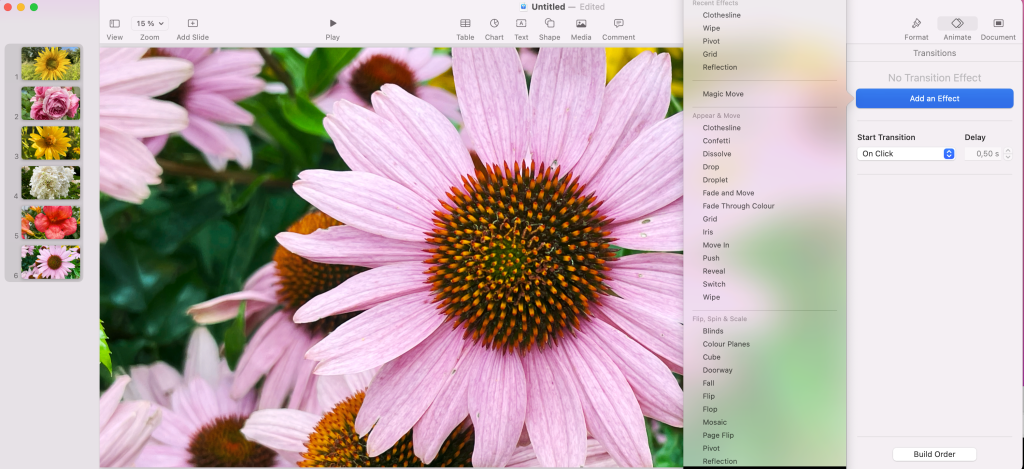
Task: Click the Add an Effect button
Action: [x=935, y=99]
